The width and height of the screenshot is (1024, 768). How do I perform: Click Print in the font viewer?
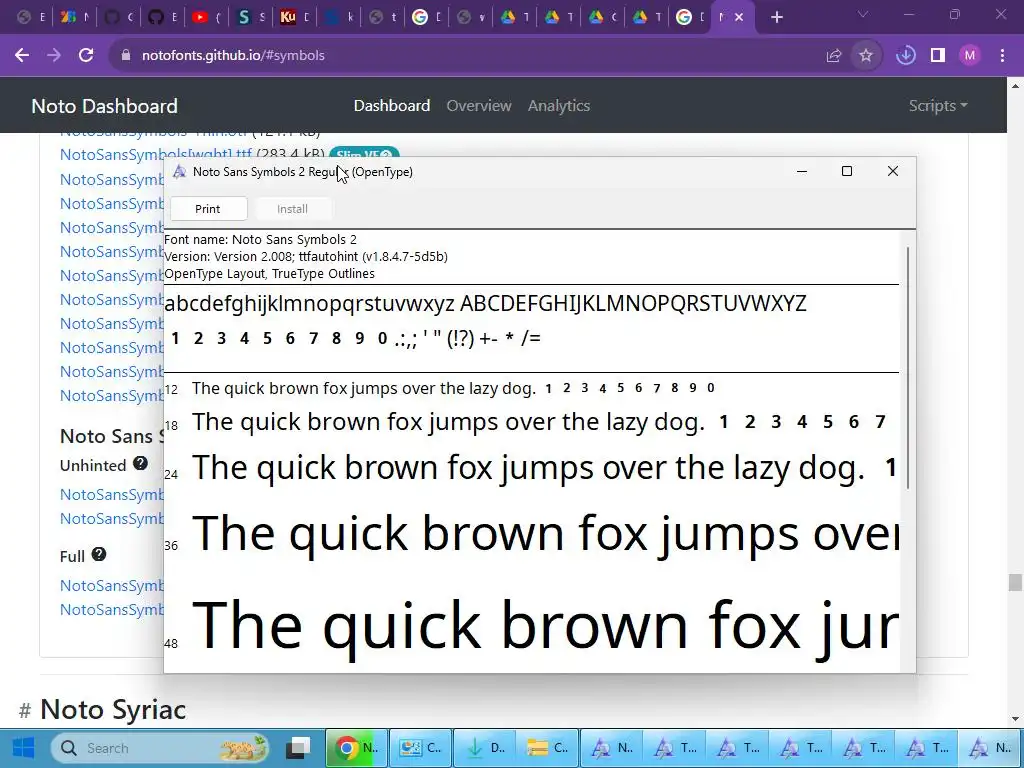[208, 209]
